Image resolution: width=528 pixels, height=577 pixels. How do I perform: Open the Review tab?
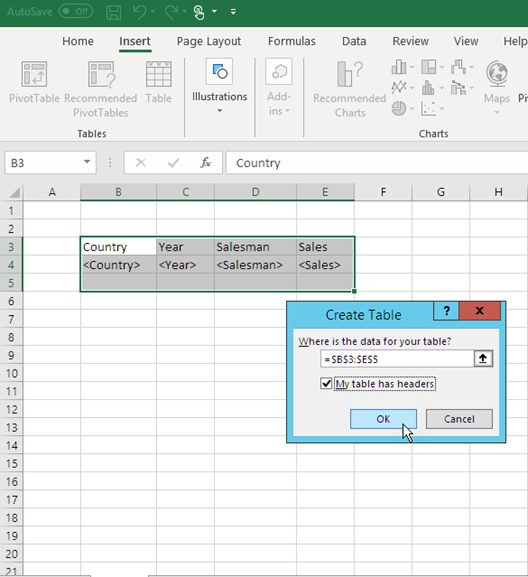(410, 41)
